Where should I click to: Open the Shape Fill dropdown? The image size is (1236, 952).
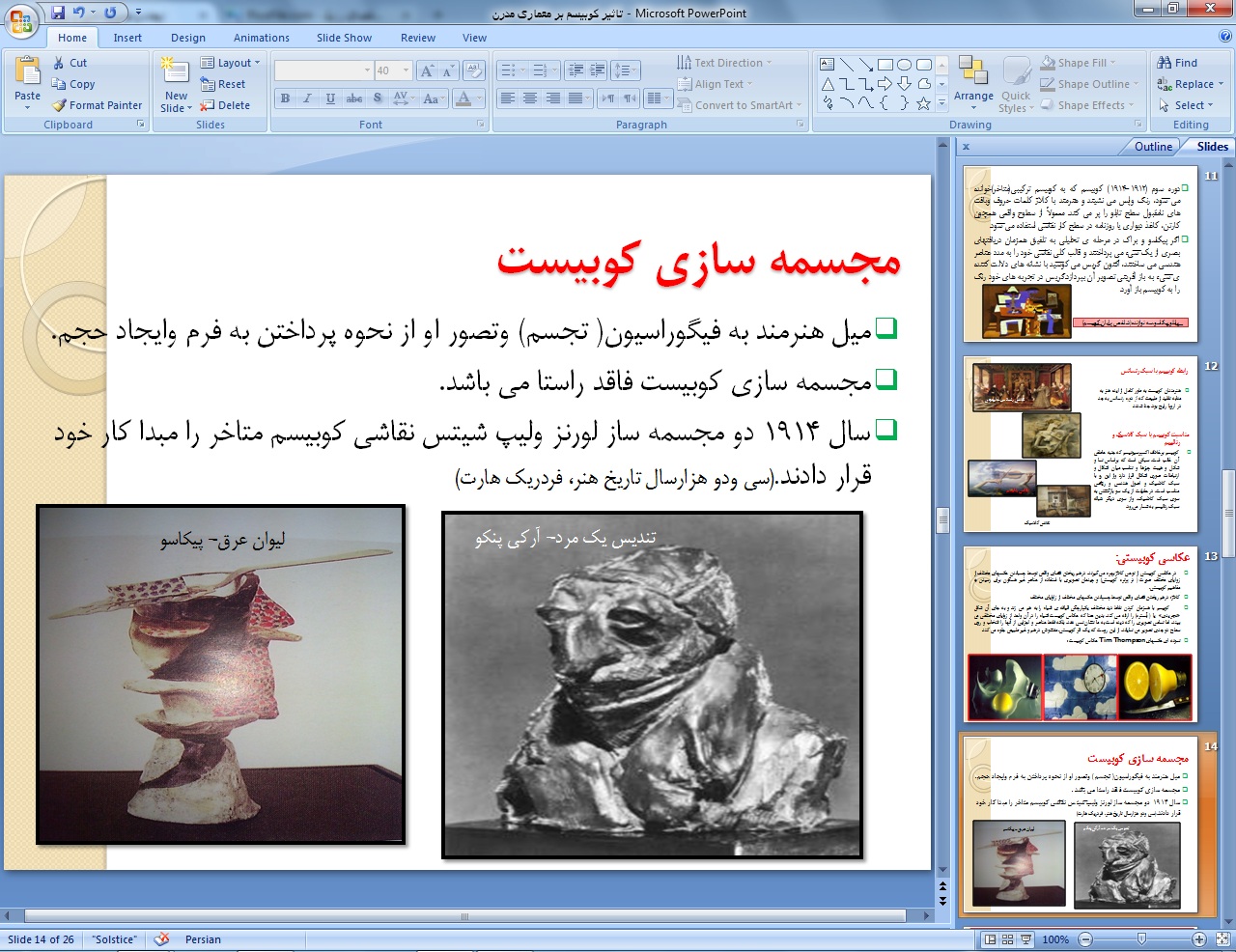point(1089,63)
